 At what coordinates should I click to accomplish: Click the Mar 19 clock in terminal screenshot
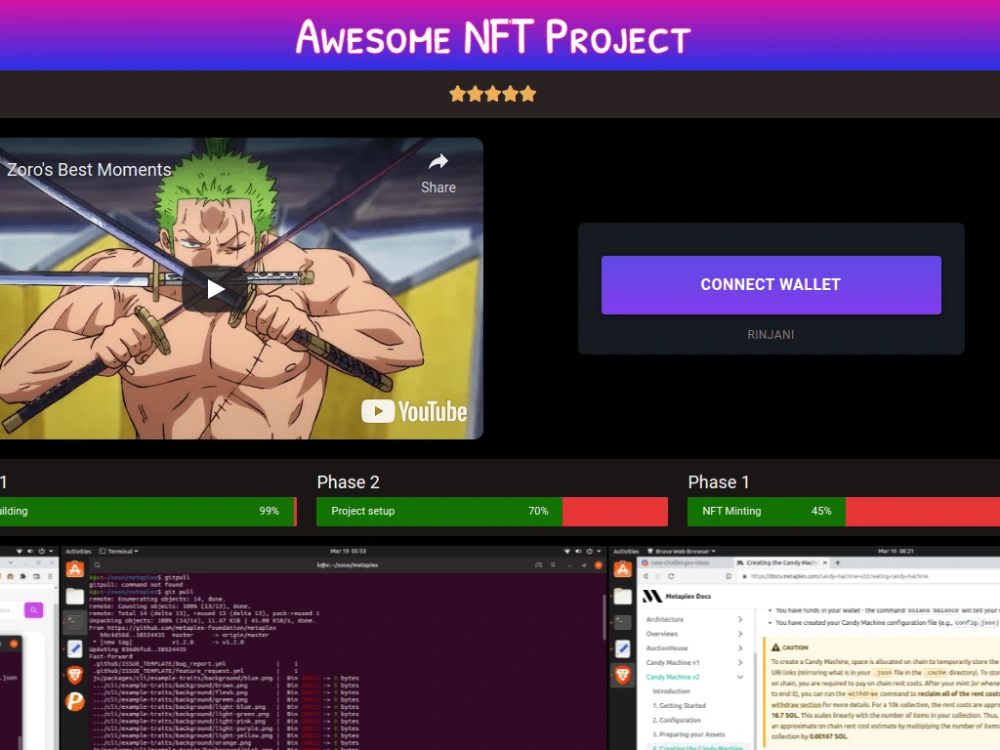tap(348, 551)
